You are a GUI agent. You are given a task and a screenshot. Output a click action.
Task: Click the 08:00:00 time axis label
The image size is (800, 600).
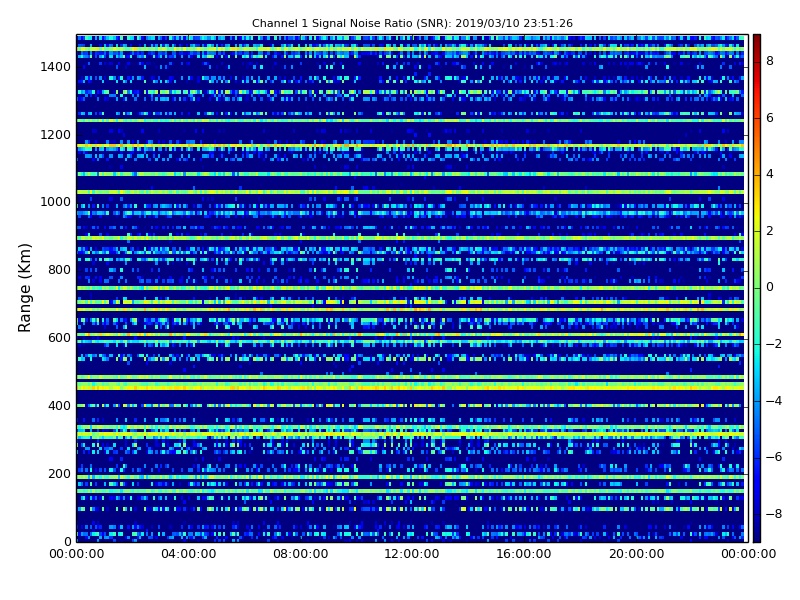[301, 554]
